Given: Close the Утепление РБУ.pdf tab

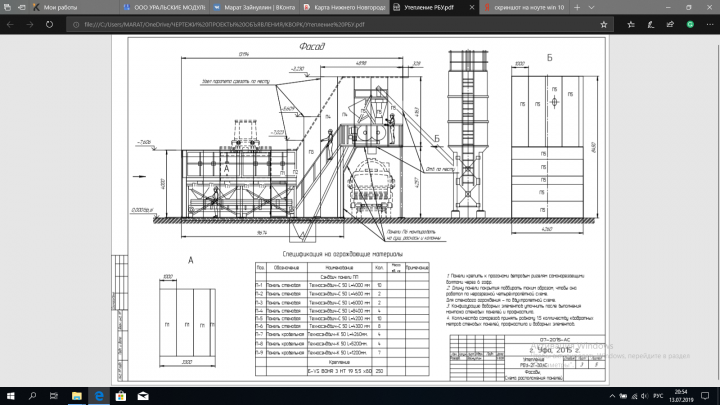Looking at the screenshot, I should tap(472, 7).
